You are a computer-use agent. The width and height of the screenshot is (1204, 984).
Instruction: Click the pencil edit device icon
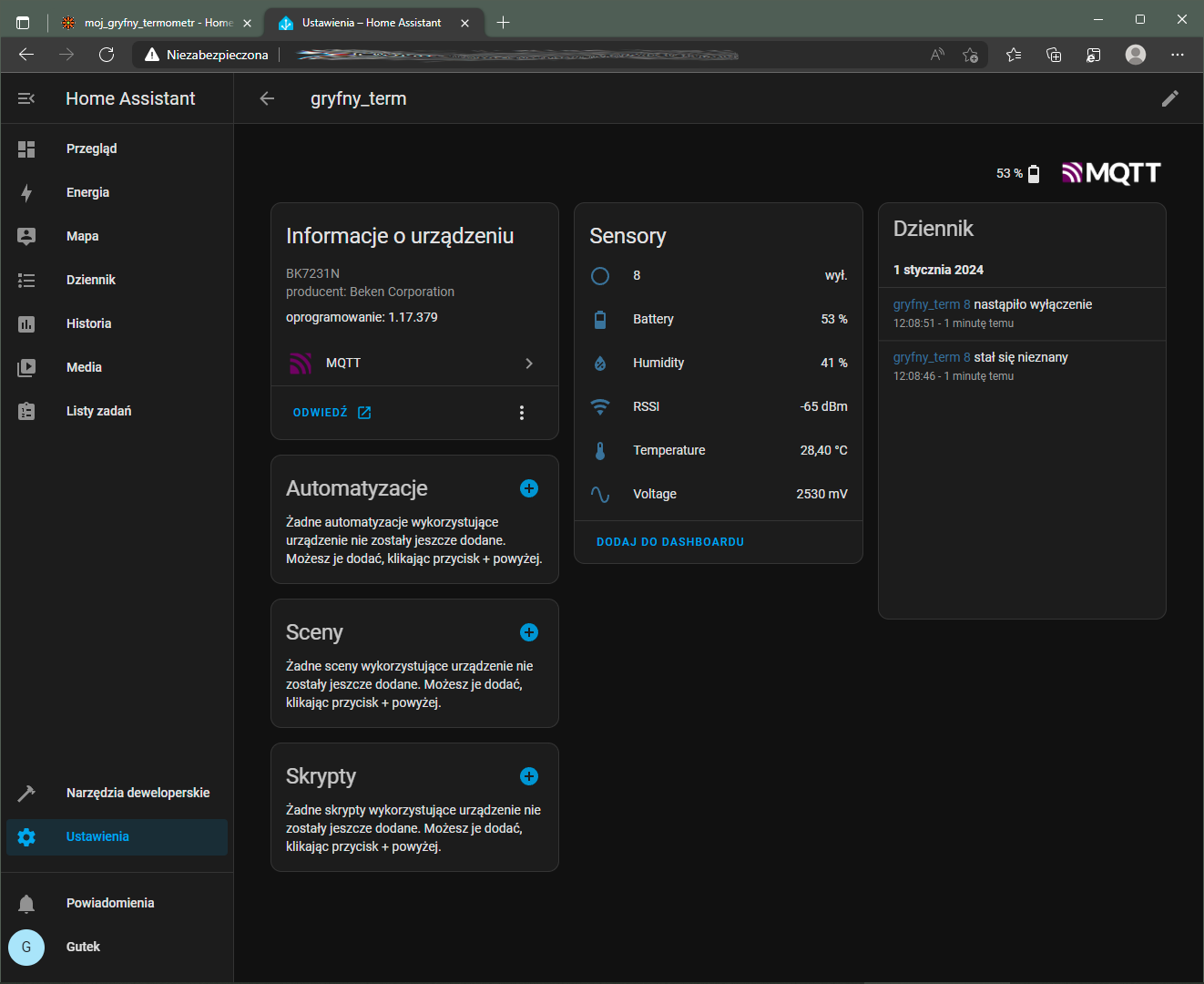click(1170, 98)
